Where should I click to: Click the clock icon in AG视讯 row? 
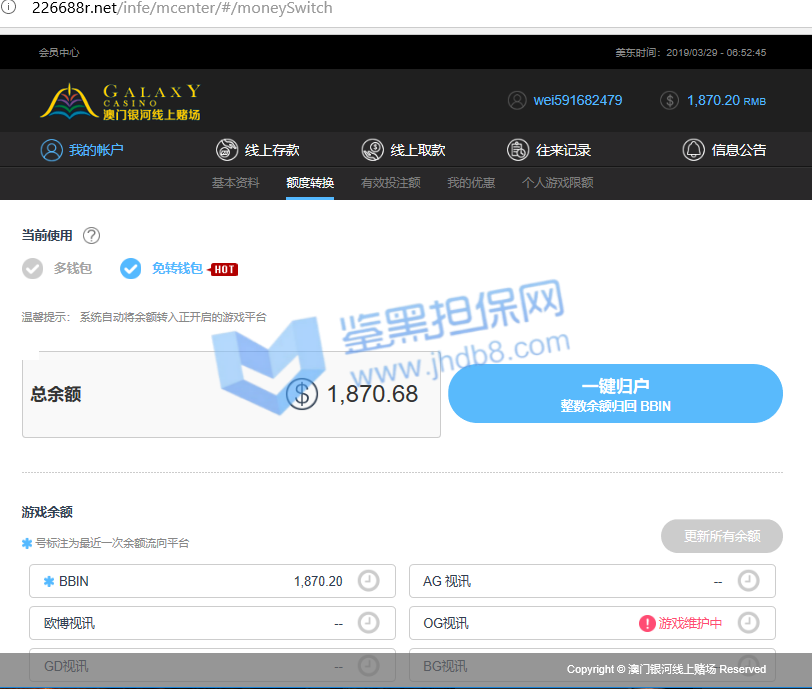(x=748, y=581)
